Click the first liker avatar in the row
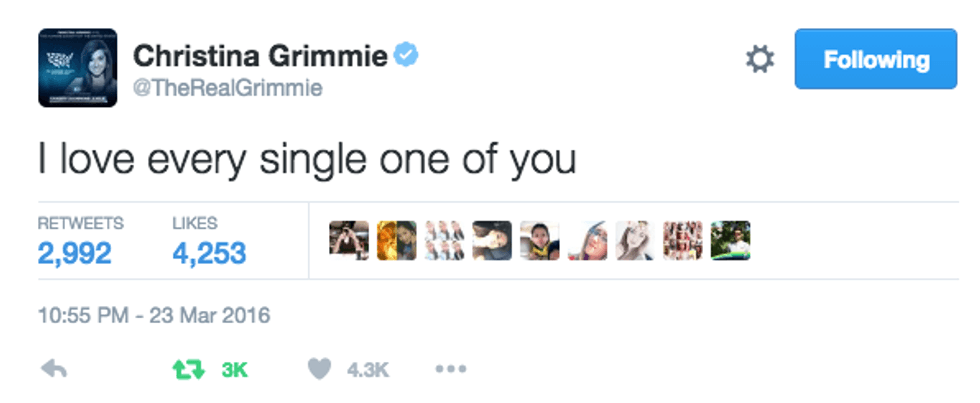The image size is (980, 403). [x=349, y=240]
